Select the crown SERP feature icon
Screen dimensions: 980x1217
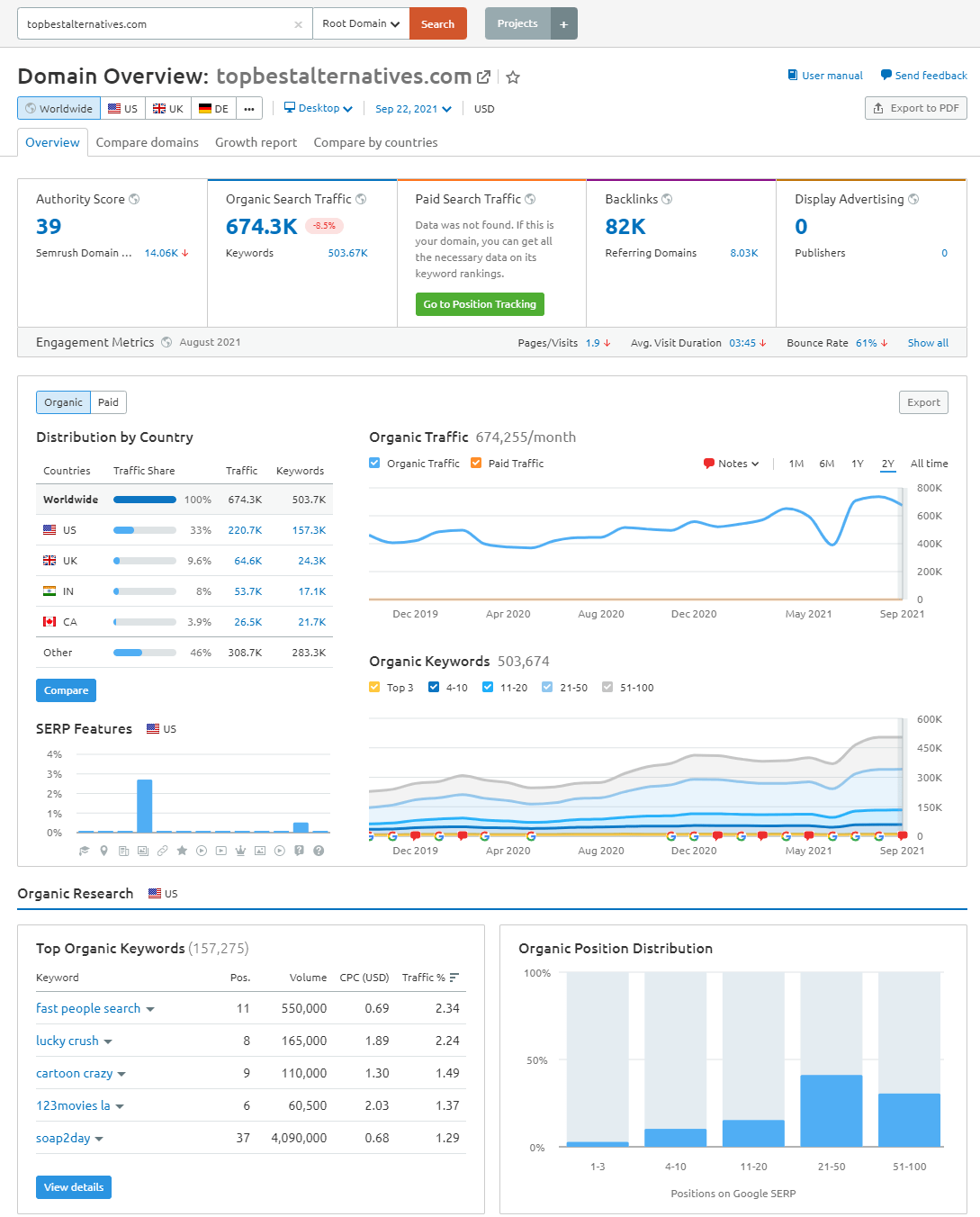240,851
